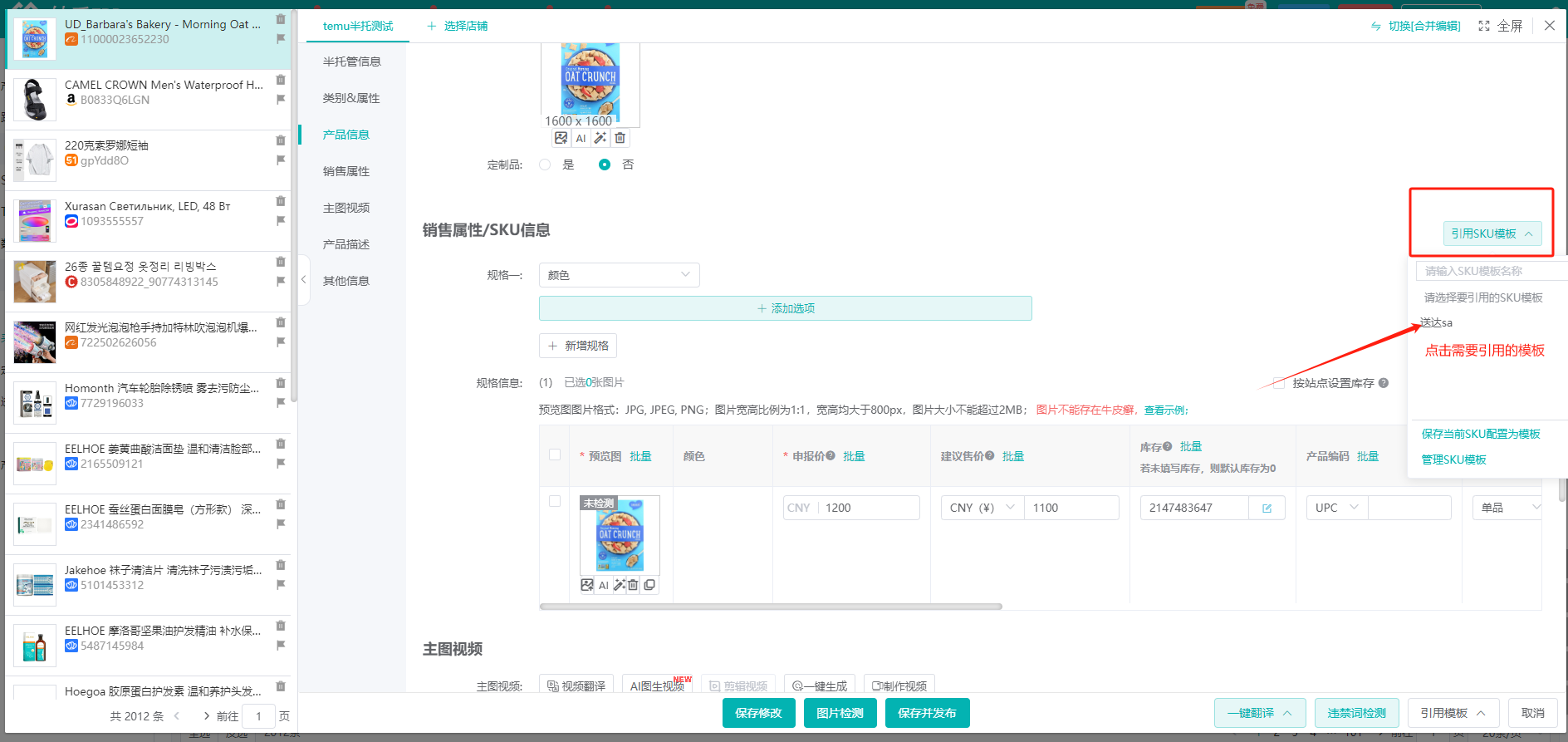Click trash icon for 220克索罗娜短袖 item
The image size is (1568, 742).
(281, 140)
